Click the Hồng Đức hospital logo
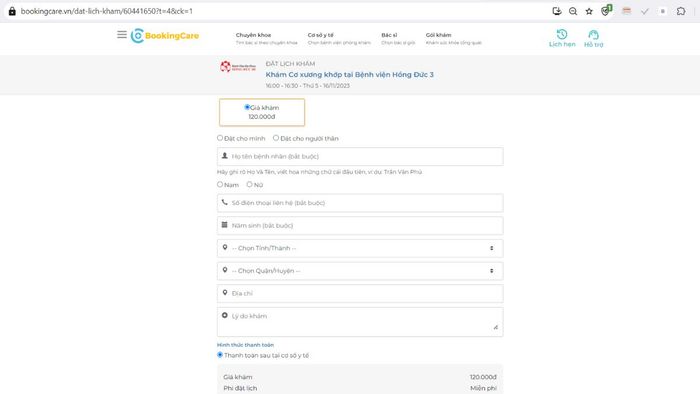 [238, 67]
